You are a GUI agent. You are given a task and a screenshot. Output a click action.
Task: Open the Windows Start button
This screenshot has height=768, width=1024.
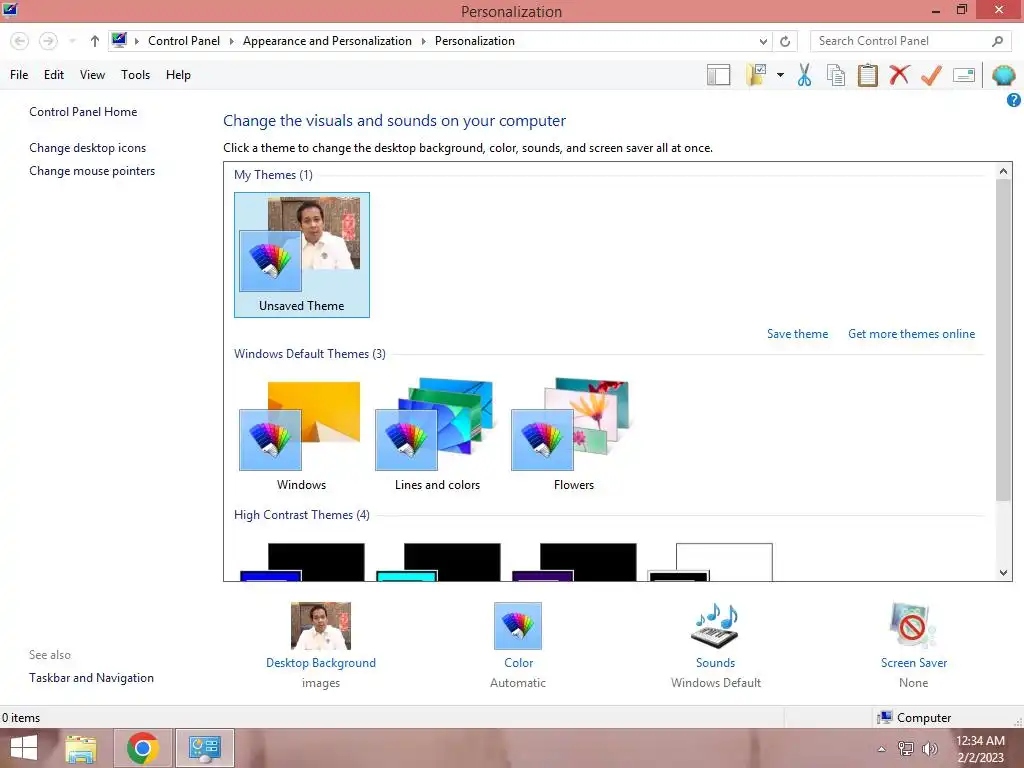(x=24, y=748)
